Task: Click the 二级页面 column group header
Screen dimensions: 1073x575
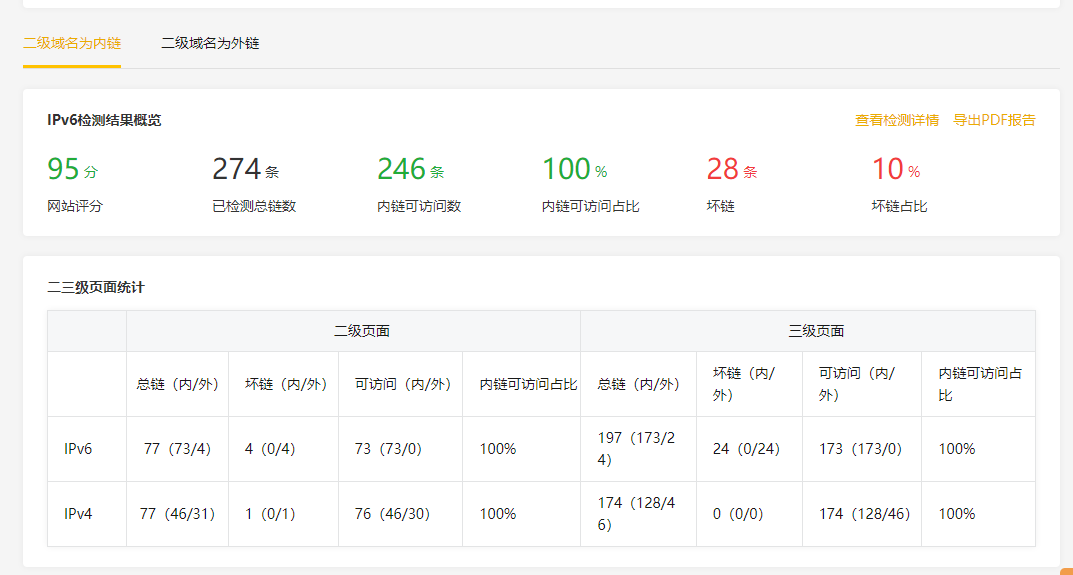Action: [361, 331]
